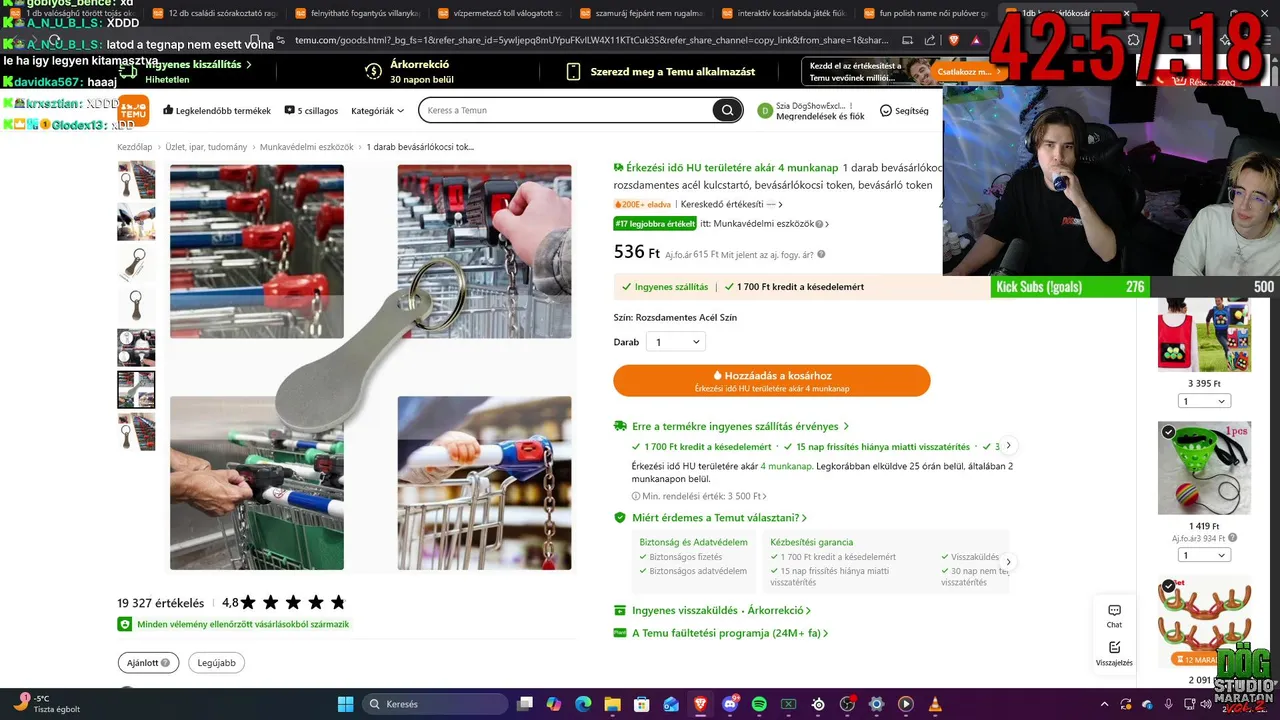The width and height of the screenshot is (1280, 720).
Task: Select the Legújabb review sort option
Action: pos(216,662)
